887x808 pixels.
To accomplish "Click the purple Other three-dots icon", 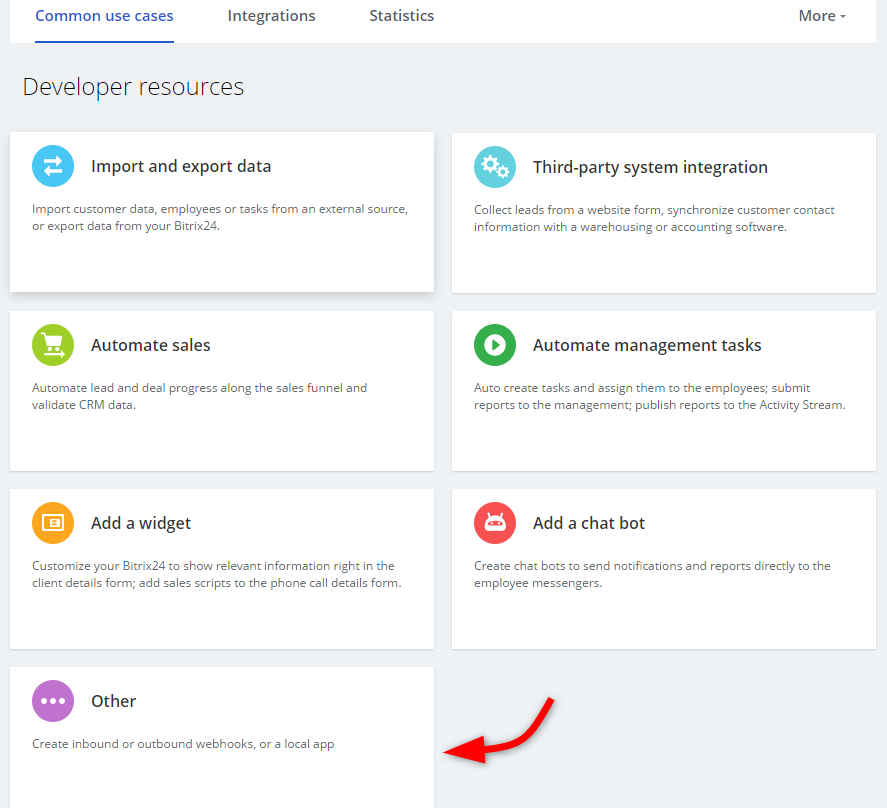I will pos(53,701).
